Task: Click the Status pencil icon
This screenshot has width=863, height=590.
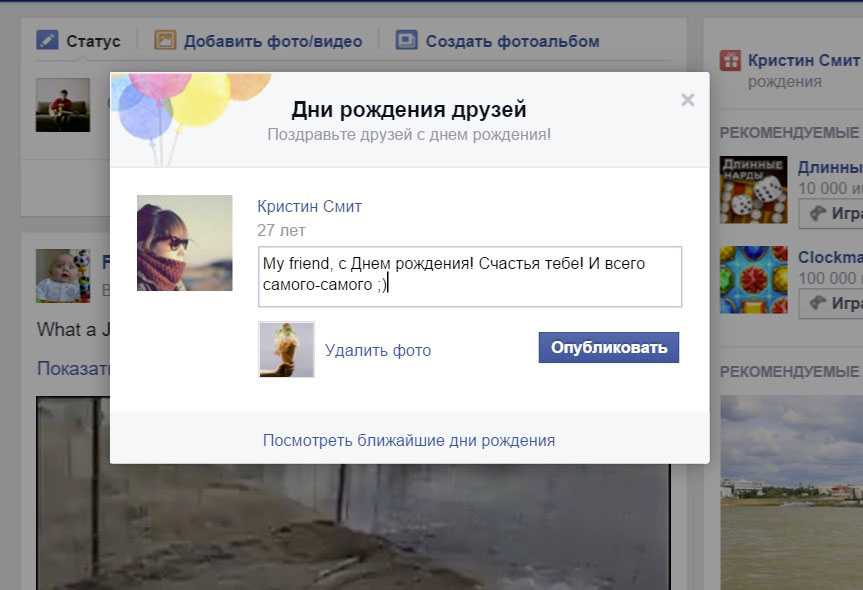Action: tap(47, 40)
